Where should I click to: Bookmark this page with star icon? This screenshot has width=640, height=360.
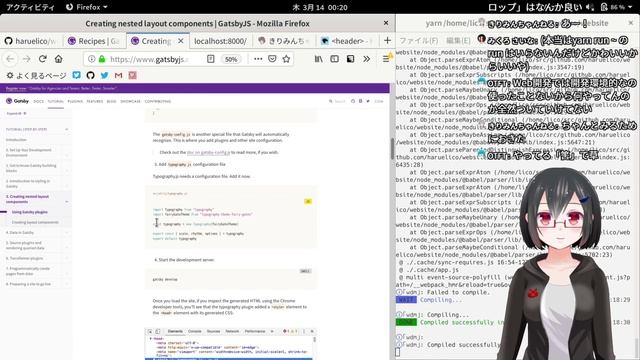click(286, 59)
